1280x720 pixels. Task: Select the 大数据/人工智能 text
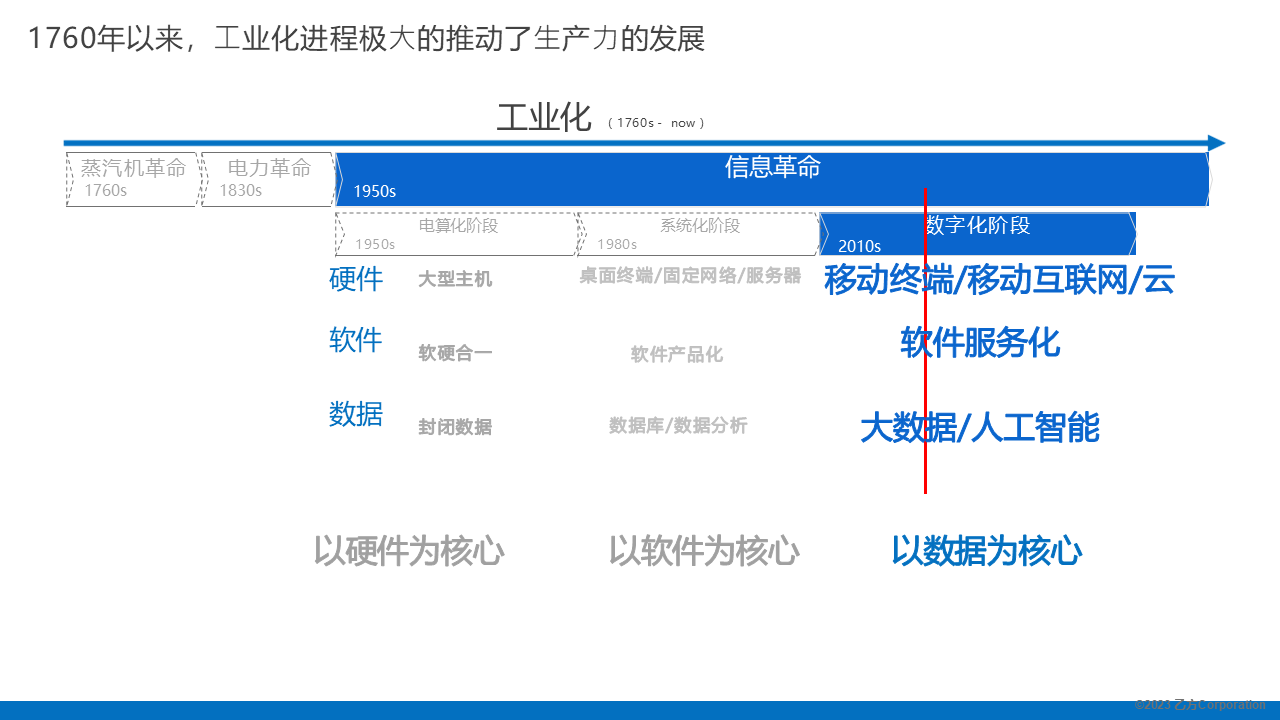(980, 428)
